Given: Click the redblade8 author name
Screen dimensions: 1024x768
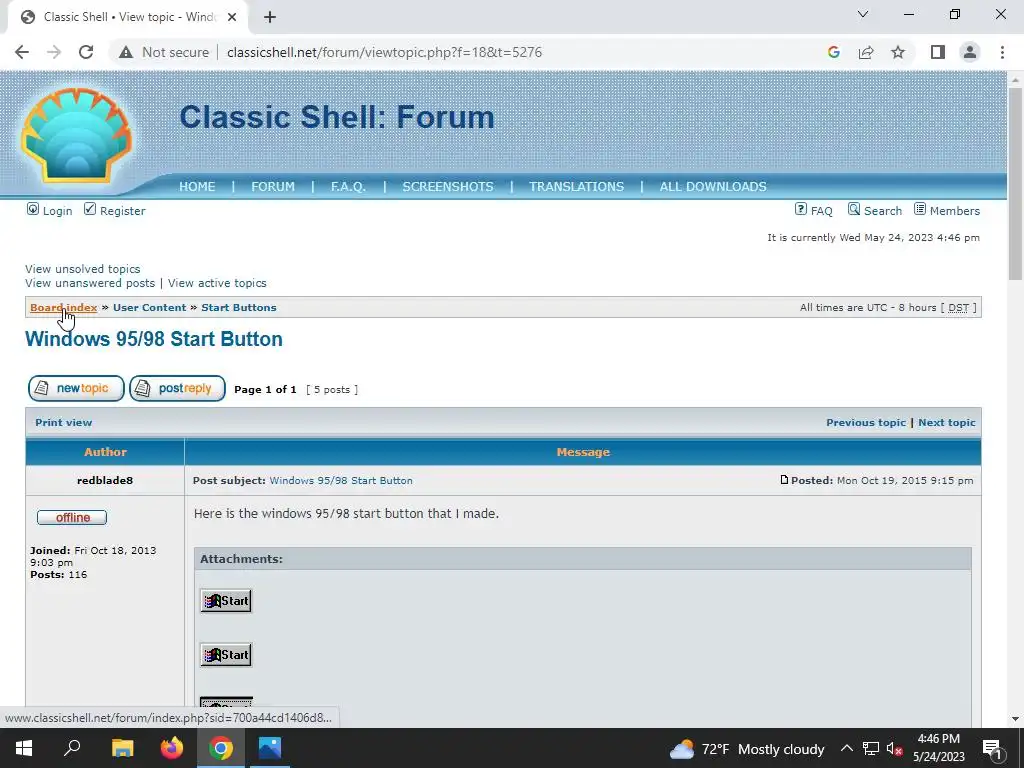Looking at the screenshot, I should [105, 481].
